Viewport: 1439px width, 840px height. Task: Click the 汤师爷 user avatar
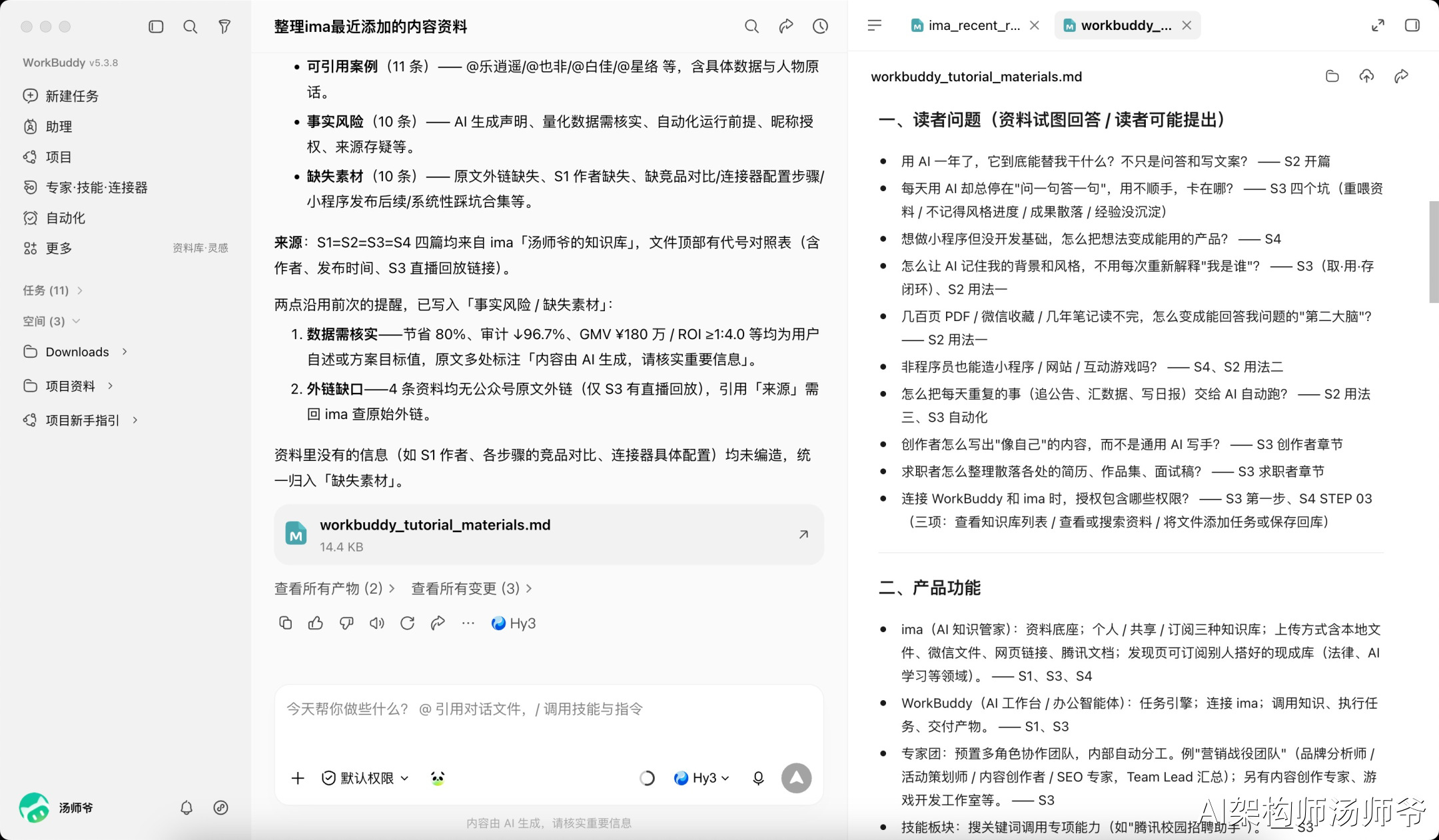click(34, 807)
